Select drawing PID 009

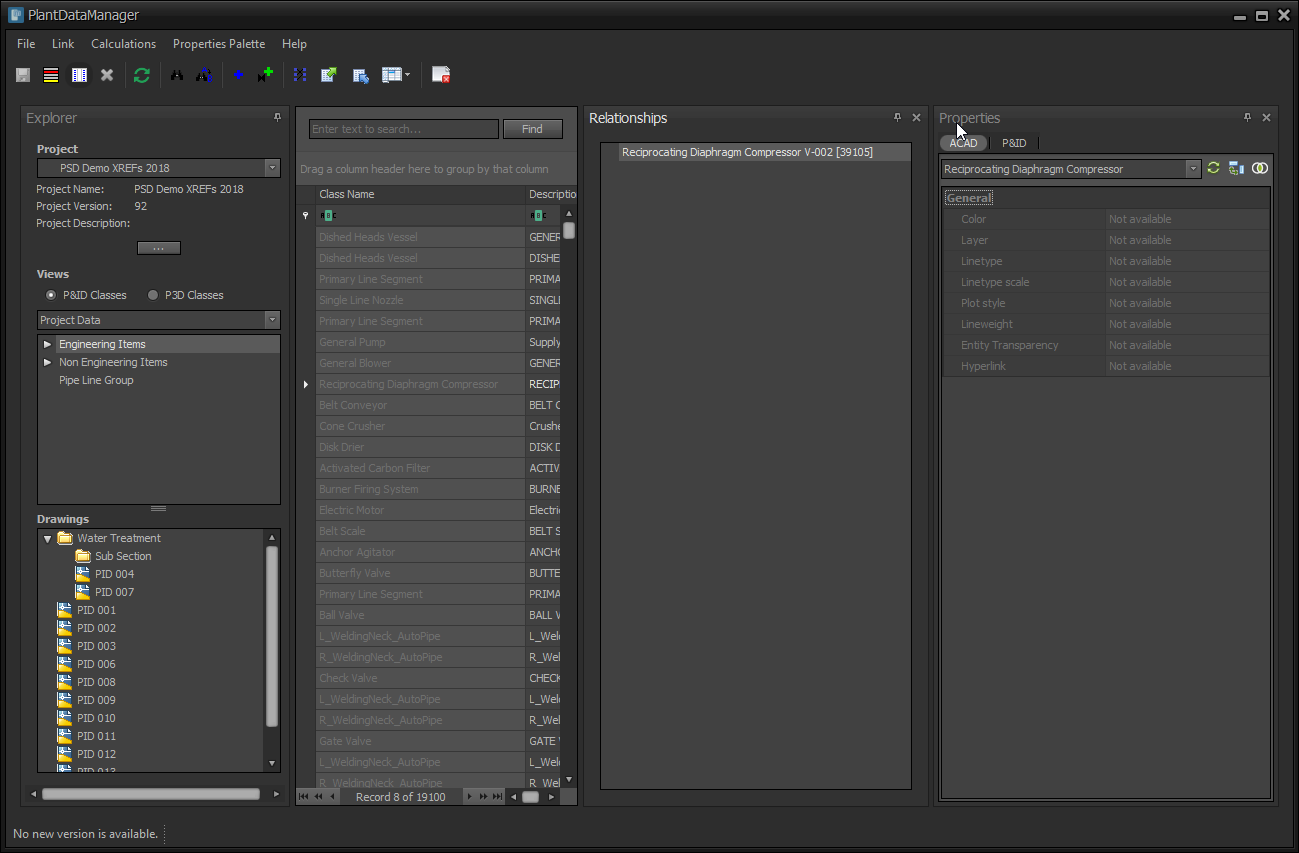point(96,700)
